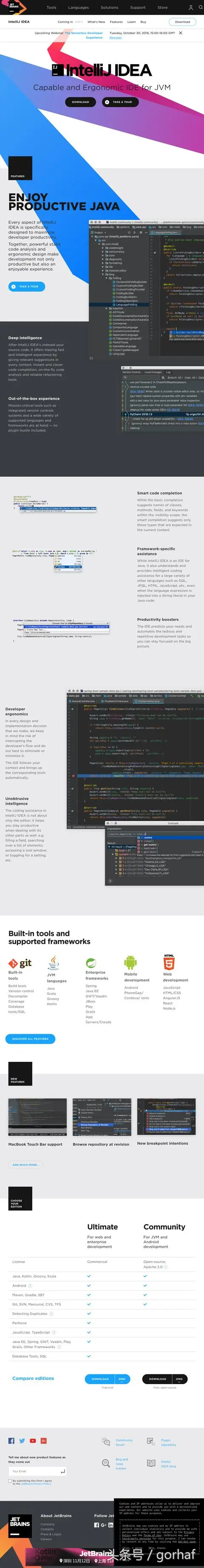
Task: Go to the Store menu item
Action: [x=163, y=8]
